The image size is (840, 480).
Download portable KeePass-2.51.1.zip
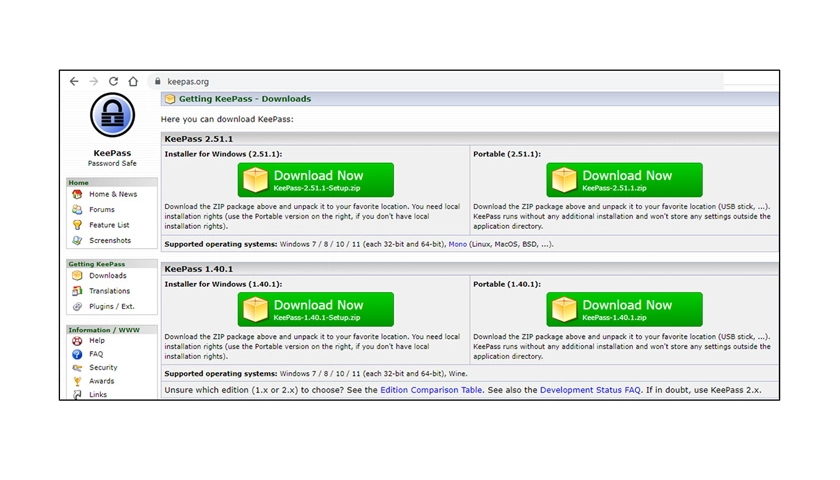click(624, 180)
